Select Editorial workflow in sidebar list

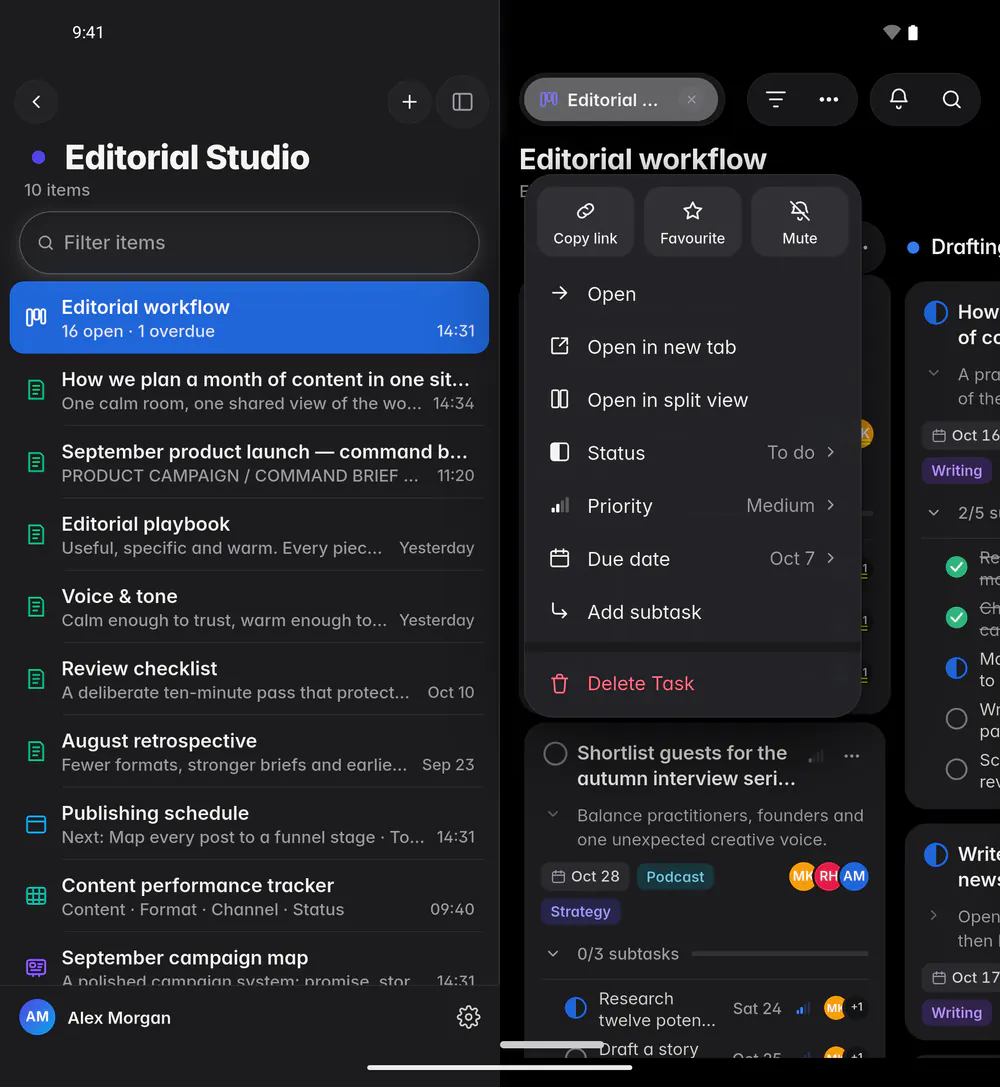(x=249, y=318)
